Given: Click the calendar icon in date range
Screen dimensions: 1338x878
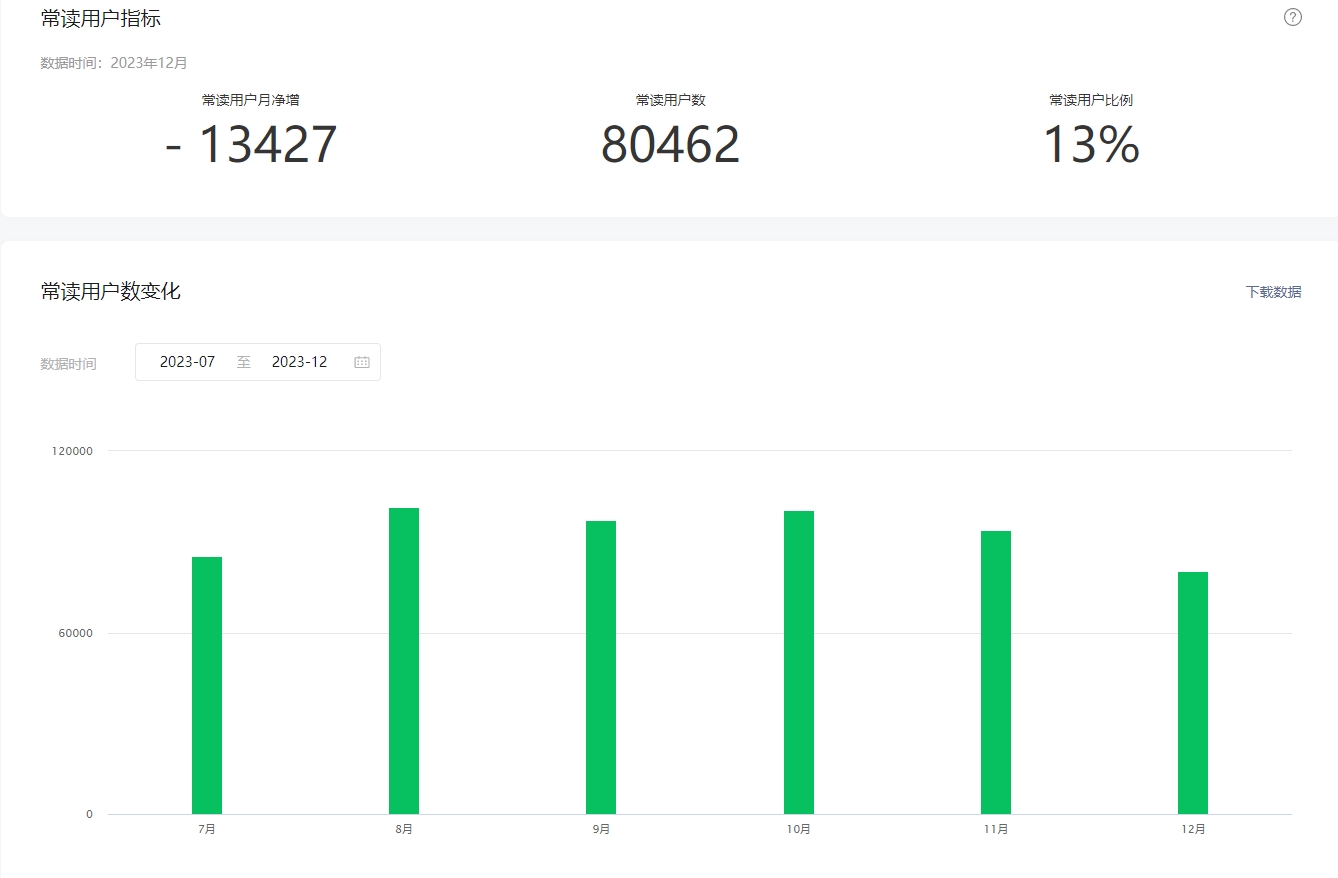Looking at the screenshot, I should 362,362.
